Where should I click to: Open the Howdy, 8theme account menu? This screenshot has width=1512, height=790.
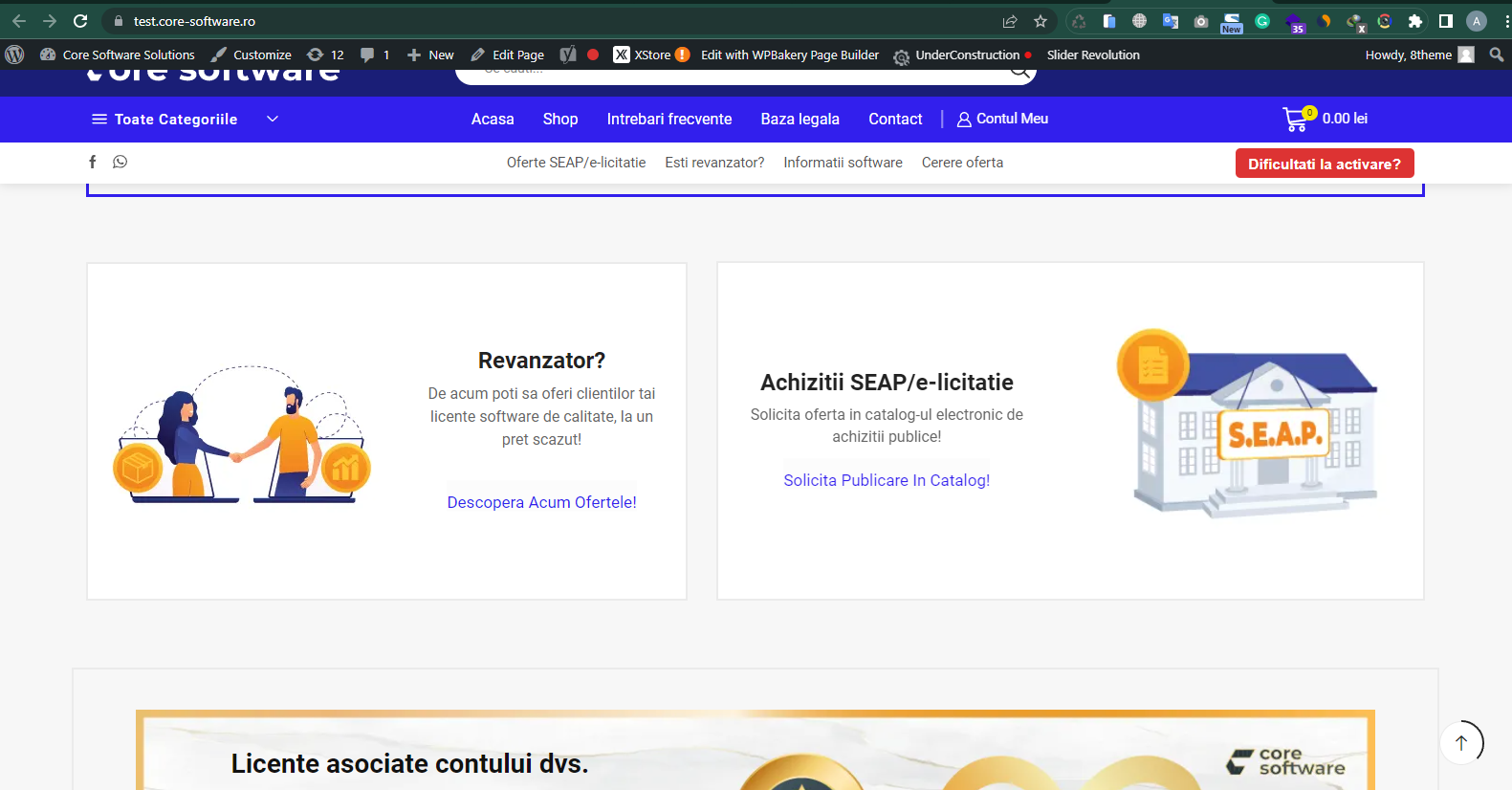pyautogui.click(x=1419, y=55)
